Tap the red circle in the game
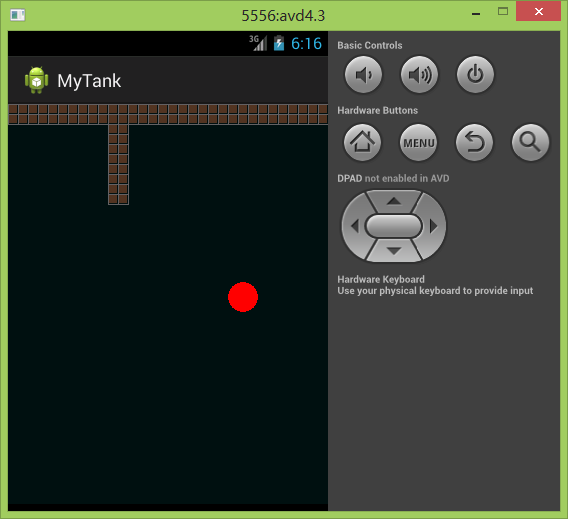This screenshot has width=568, height=519. 243,297
